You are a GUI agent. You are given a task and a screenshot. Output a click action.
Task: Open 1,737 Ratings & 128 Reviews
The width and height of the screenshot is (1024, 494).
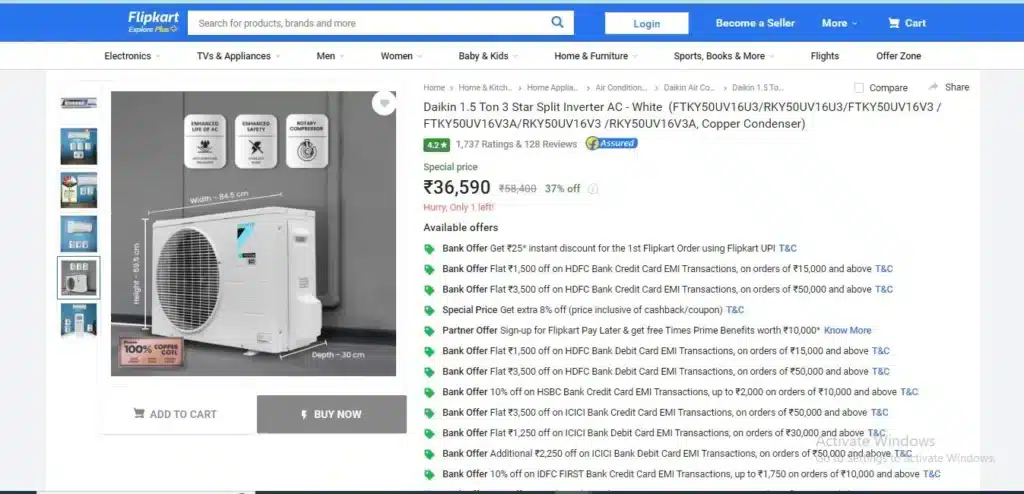[x=517, y=144]
